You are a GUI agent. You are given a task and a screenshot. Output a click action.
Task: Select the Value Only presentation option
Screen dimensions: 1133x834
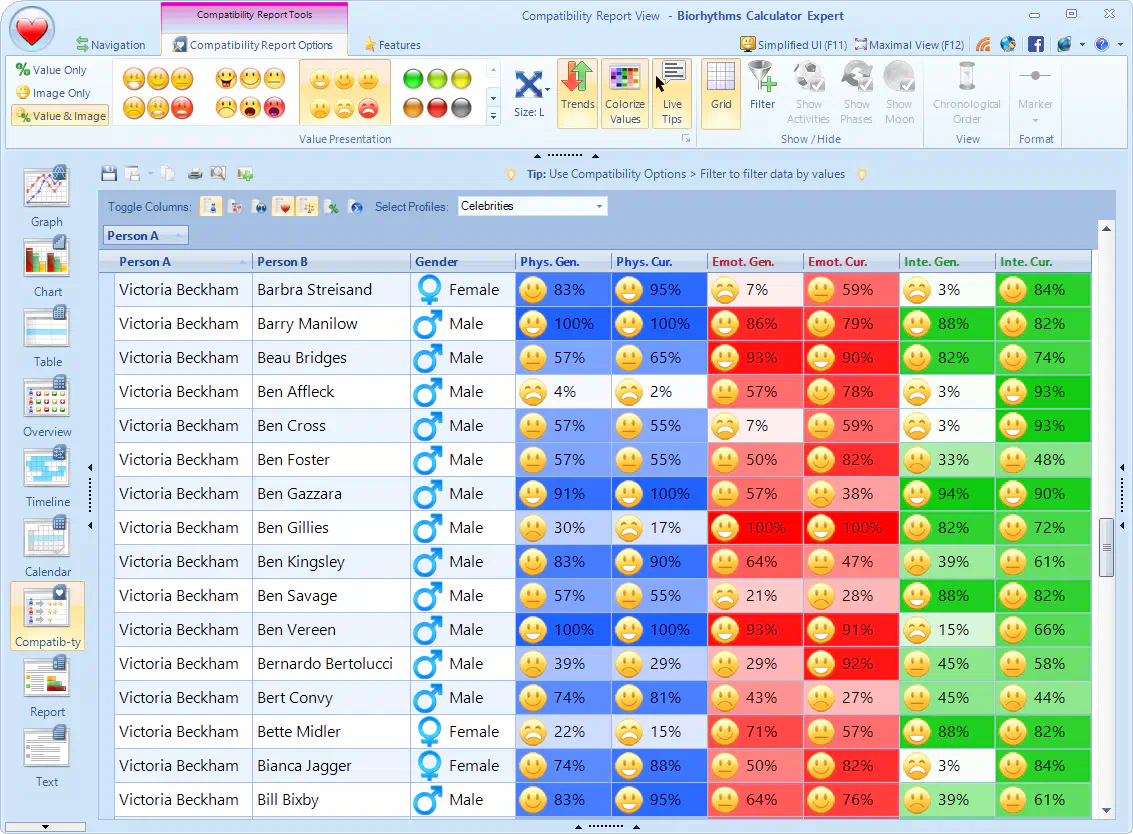tap(52, 69)
